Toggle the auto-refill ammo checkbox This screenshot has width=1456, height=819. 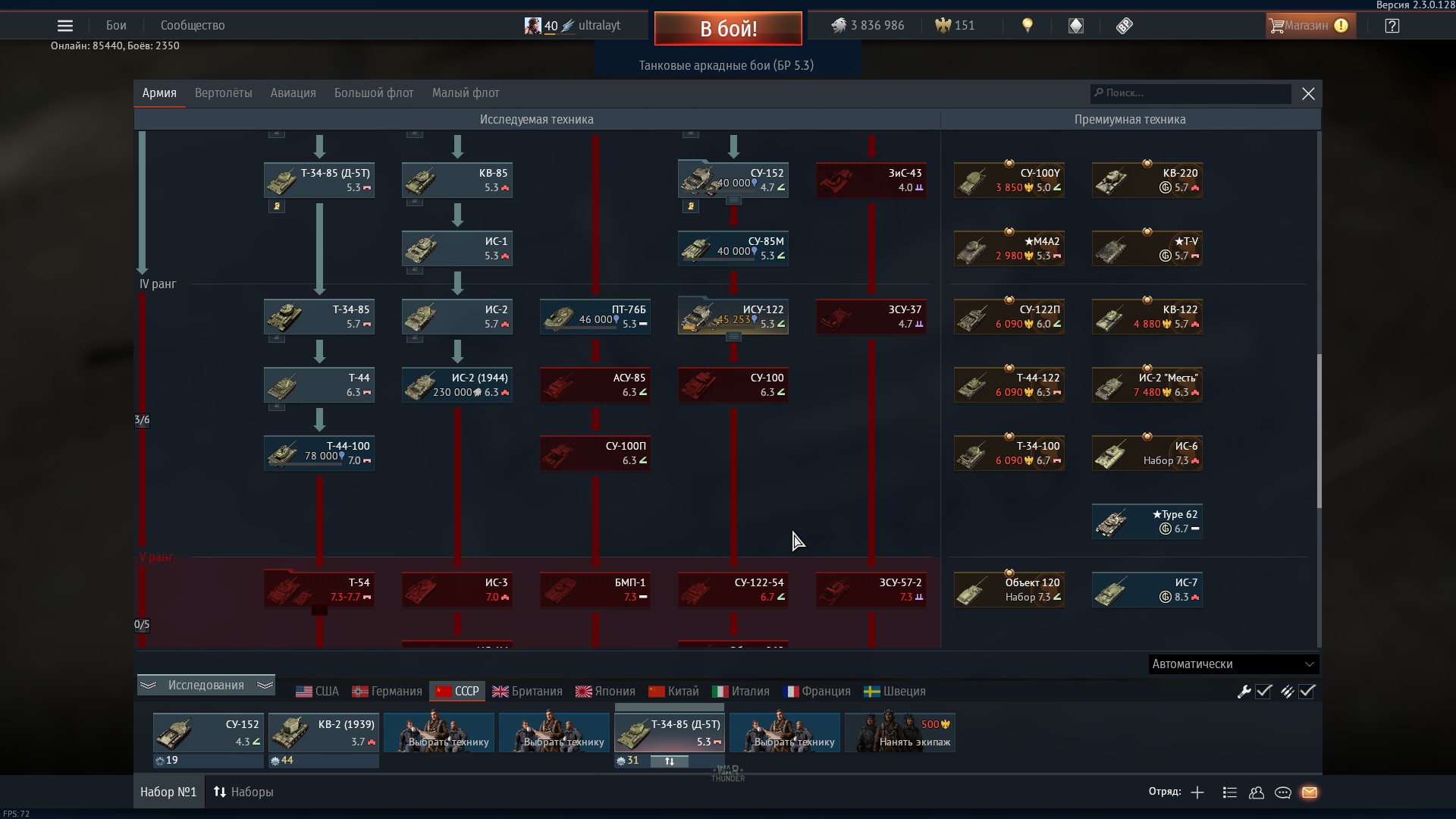tap(1307, 692)
